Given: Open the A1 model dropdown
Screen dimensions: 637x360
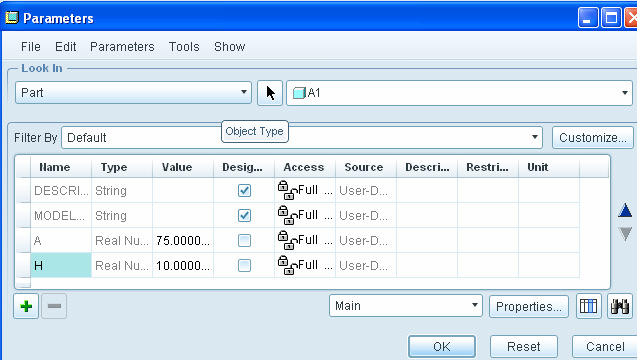Looking at the screenshot, I should [459, 93].
